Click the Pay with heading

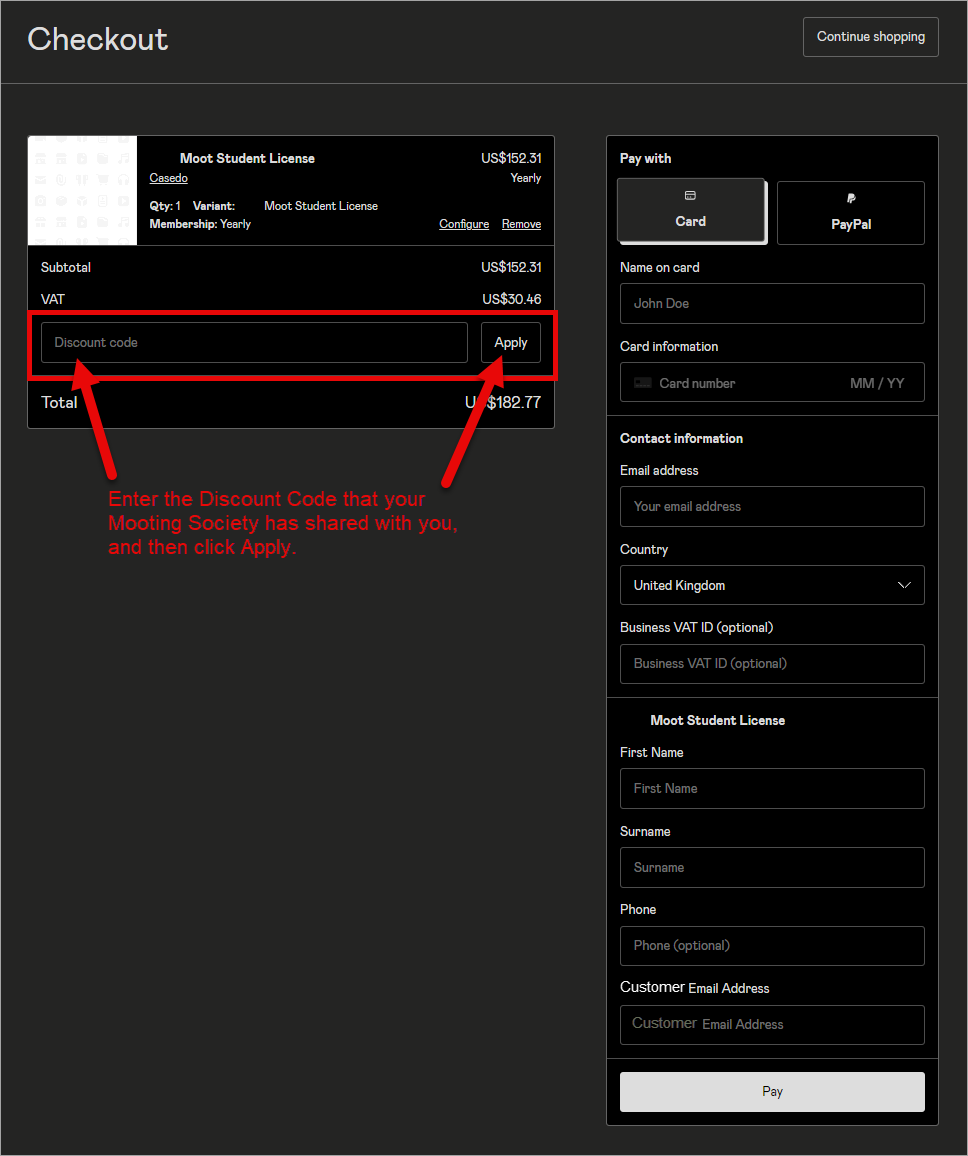645,159
